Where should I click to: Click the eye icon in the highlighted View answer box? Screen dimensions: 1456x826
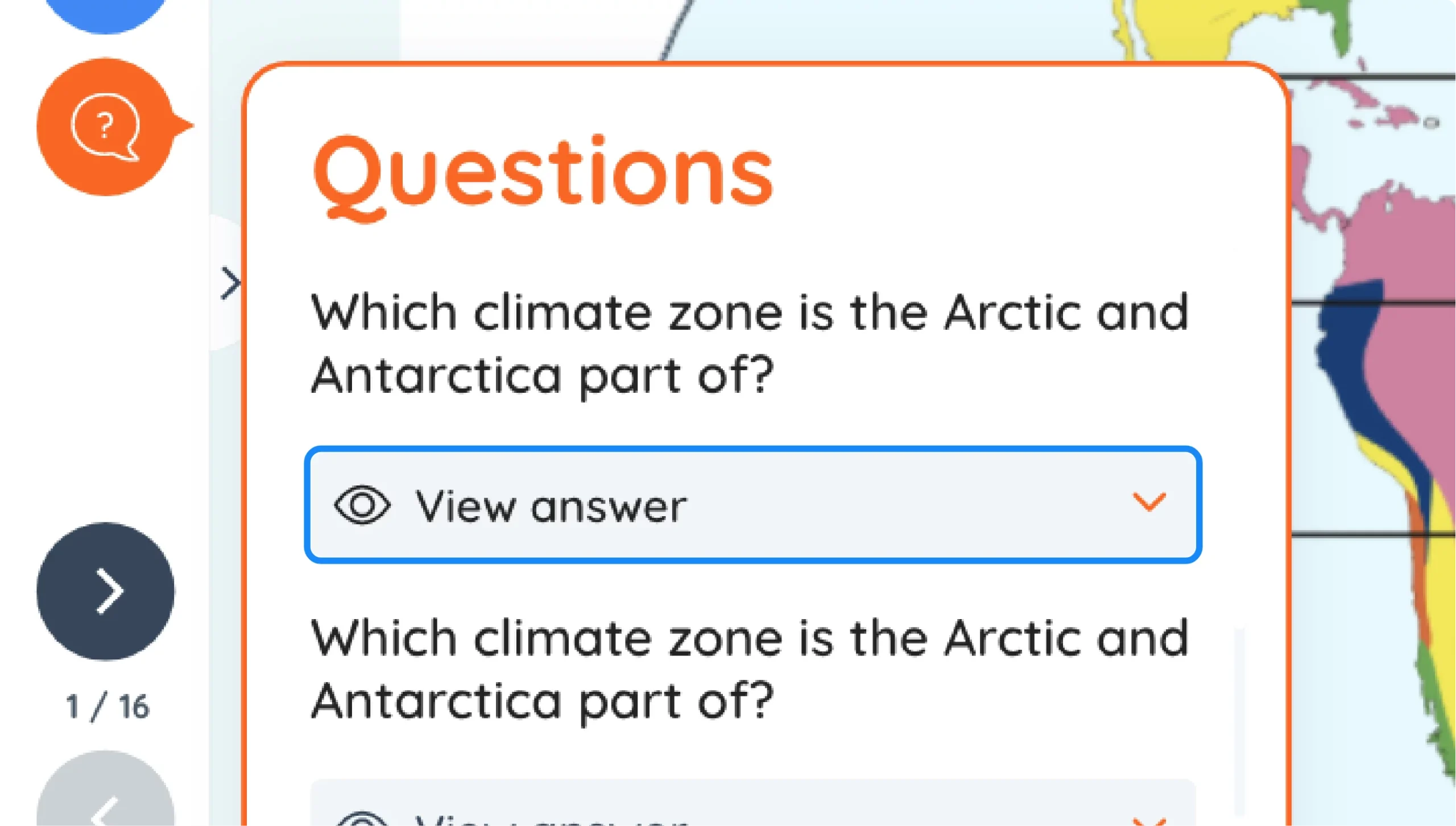tap(362, 505)
